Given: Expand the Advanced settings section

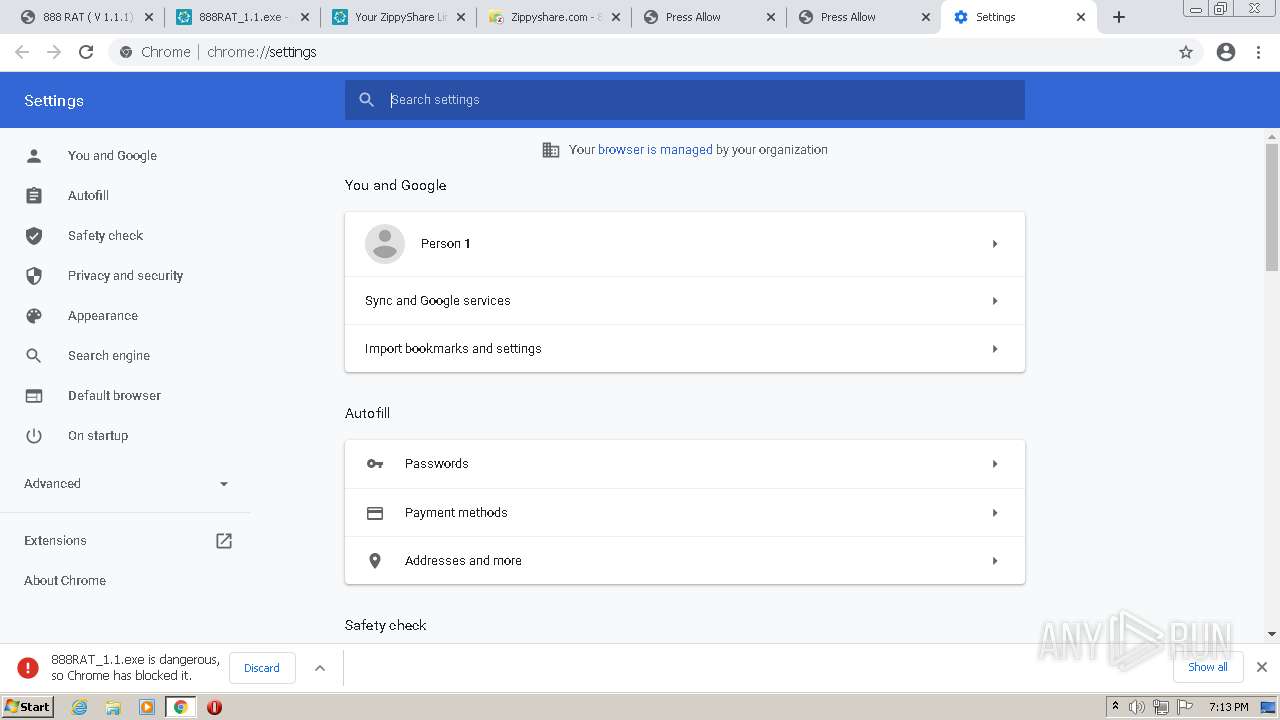Looking at the screenshot, I should point(127,483).
